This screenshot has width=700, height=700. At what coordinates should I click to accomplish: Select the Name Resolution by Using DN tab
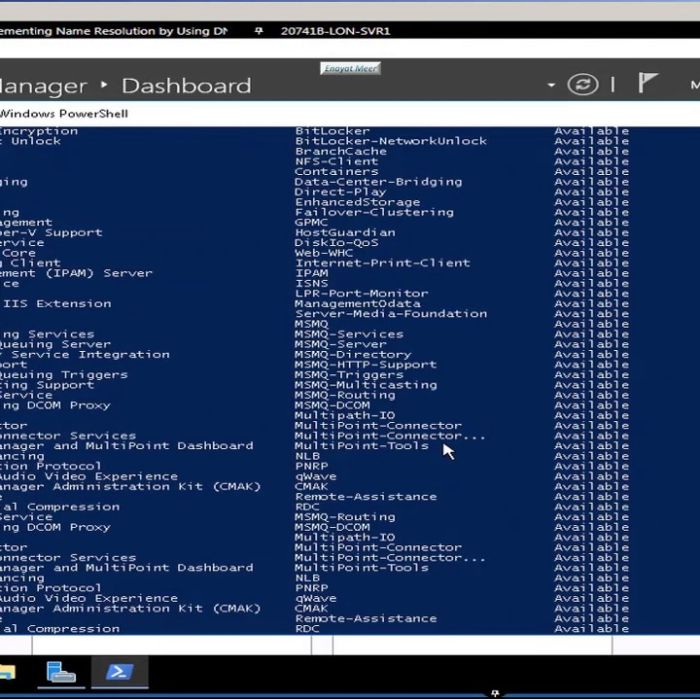pos(113,31)
